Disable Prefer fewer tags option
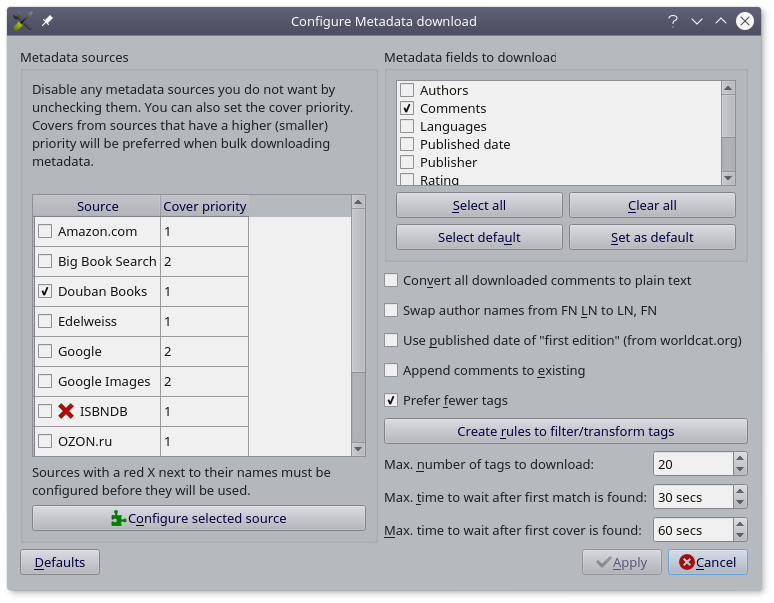This screenshot has height=603, width=774. 392,400
